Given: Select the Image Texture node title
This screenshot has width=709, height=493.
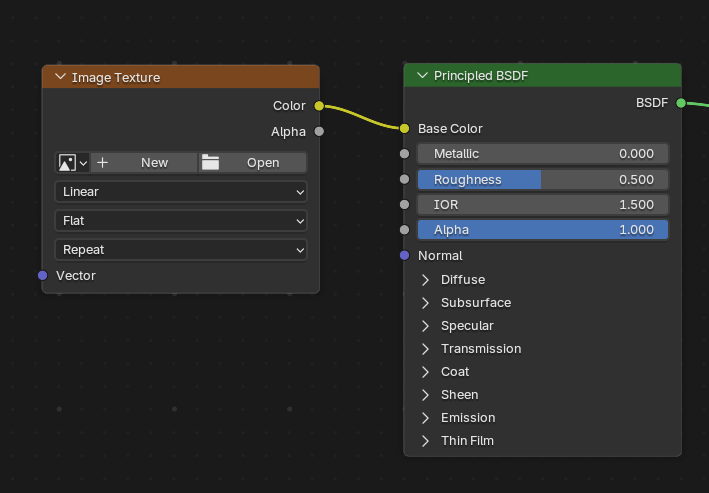Looking at the screenshot, I should coord(116,78).
